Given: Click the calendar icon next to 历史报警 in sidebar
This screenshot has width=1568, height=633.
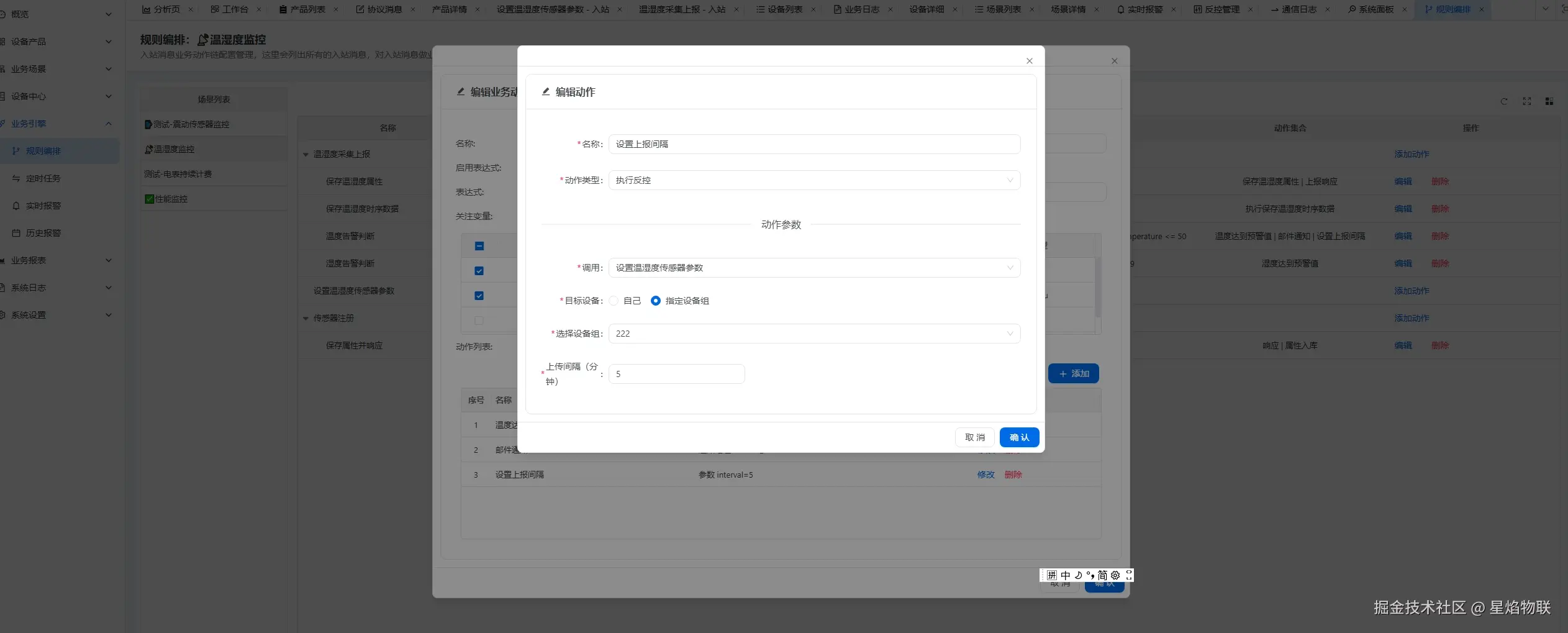Looking at the screenshot, I should pos(16,233).
